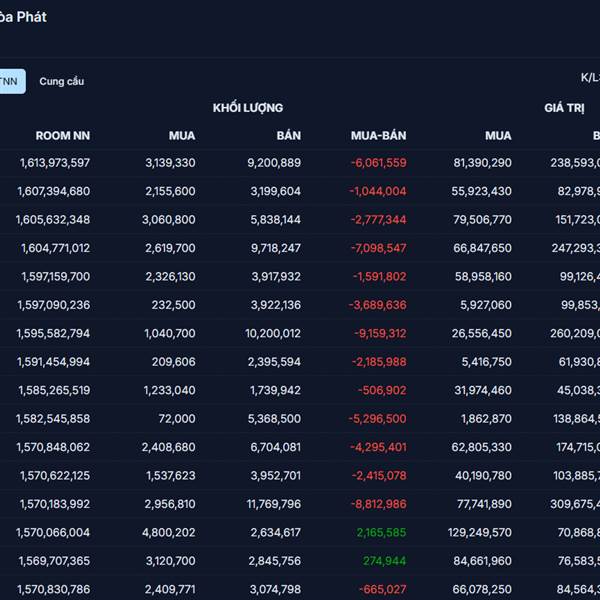Click the KHỐI LƯỢNG MUA column header
This screenshot has width=600, height=600.
[x=182, y=135]
